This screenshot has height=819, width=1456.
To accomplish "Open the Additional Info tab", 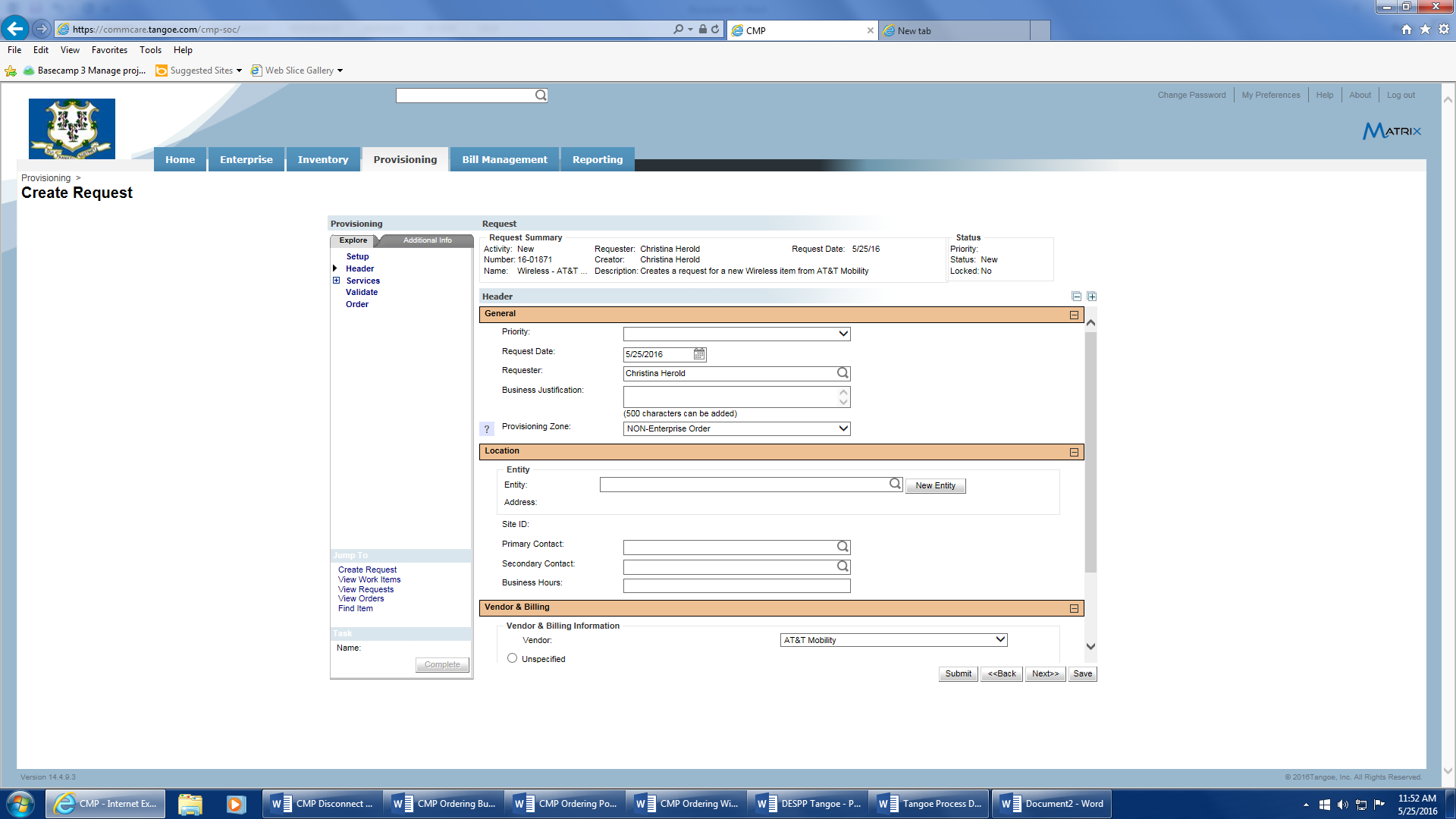I will 427,240.
